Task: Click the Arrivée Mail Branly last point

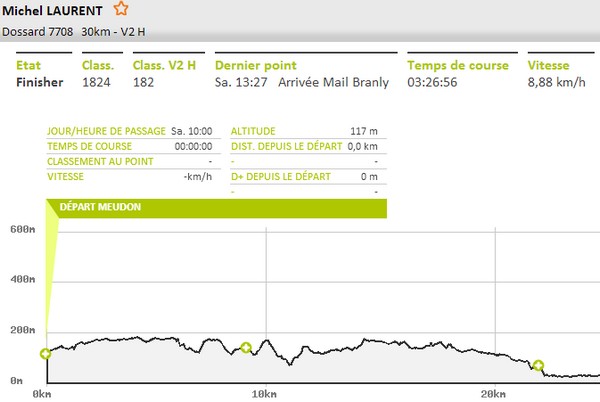Action: (333, 82)
